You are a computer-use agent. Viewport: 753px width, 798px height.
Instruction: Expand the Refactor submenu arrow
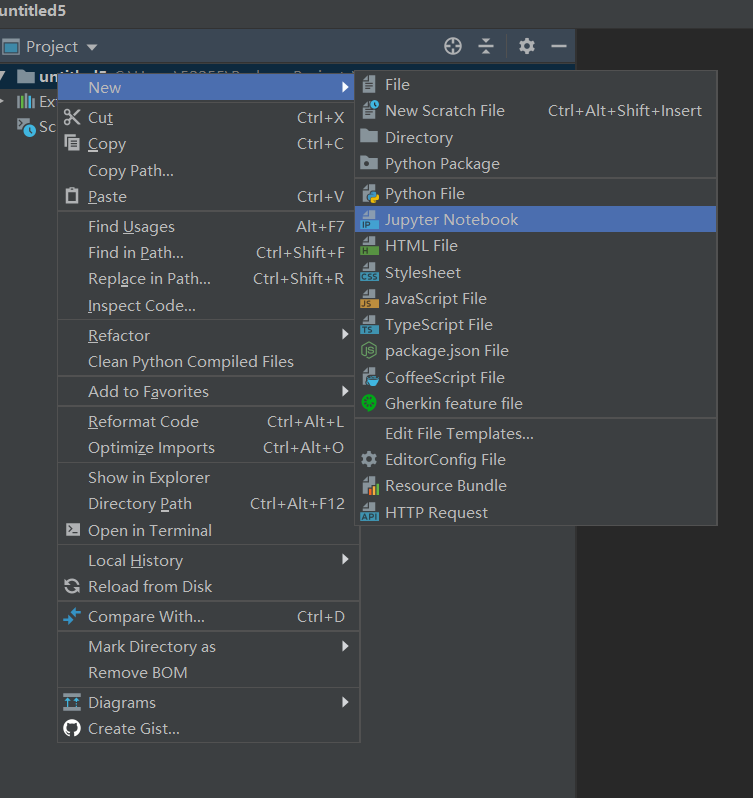click(345, 334)
